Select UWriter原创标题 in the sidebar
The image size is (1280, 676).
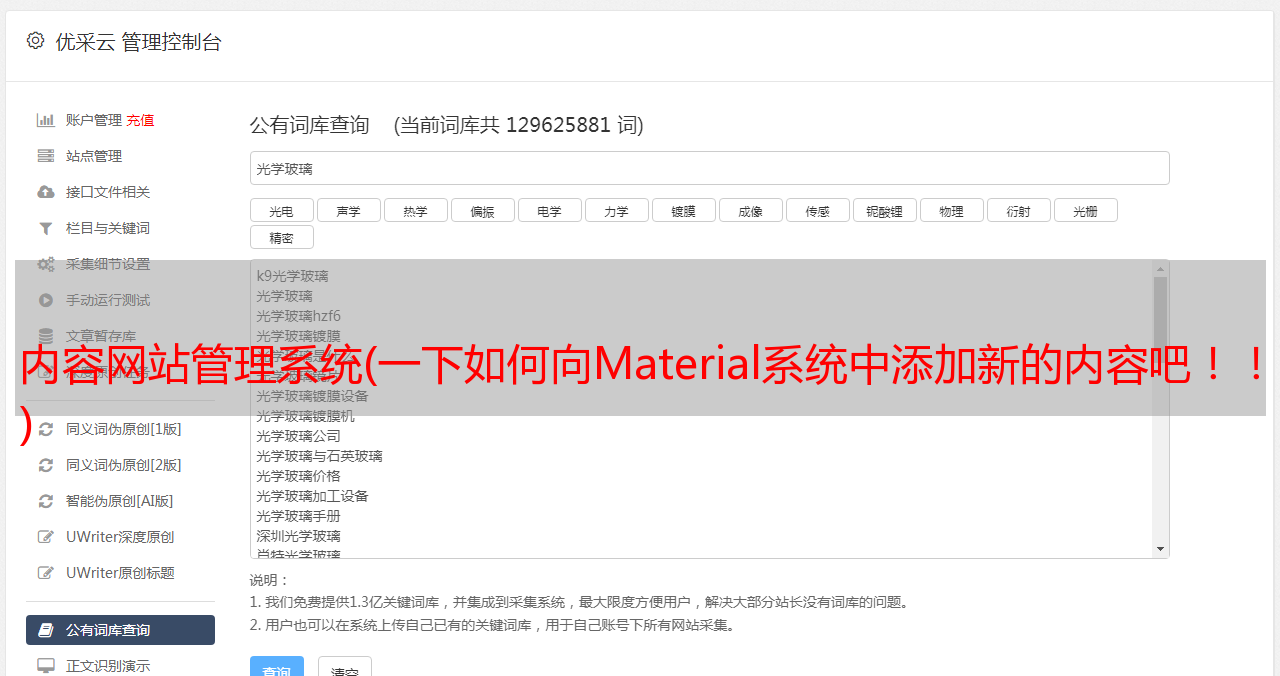(120, 573)
